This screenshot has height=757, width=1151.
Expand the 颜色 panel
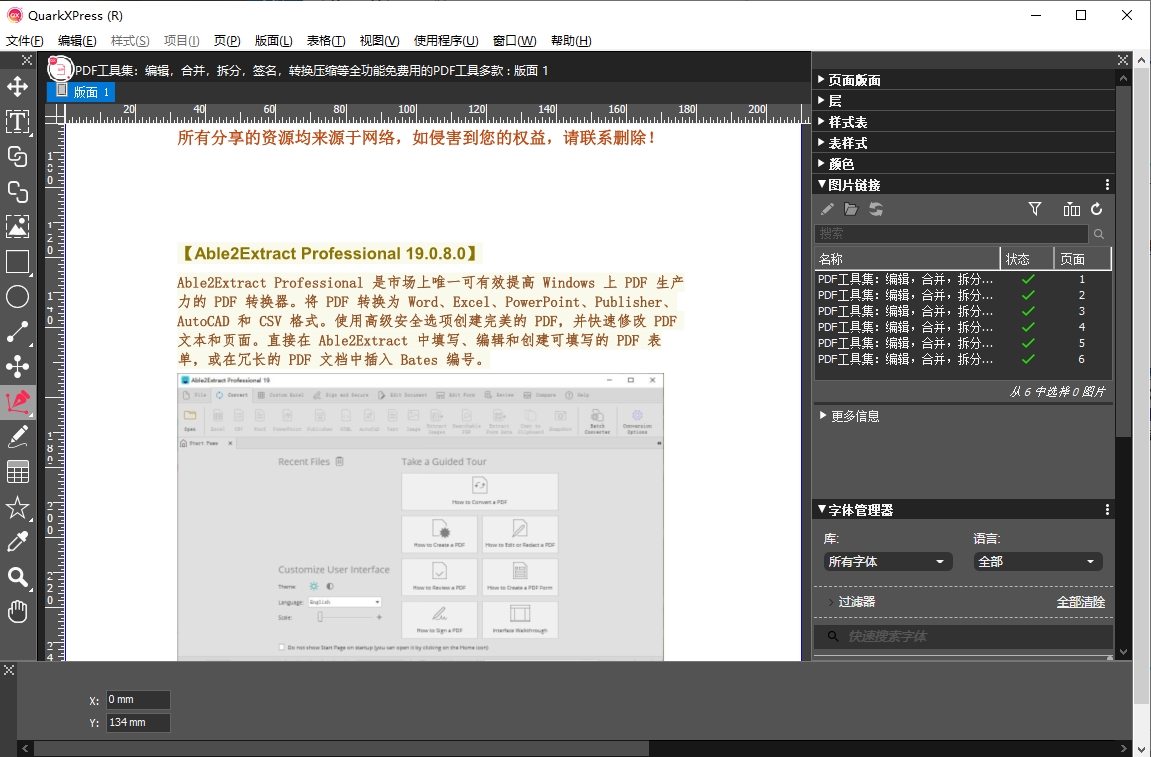click(x=821, y=164)
